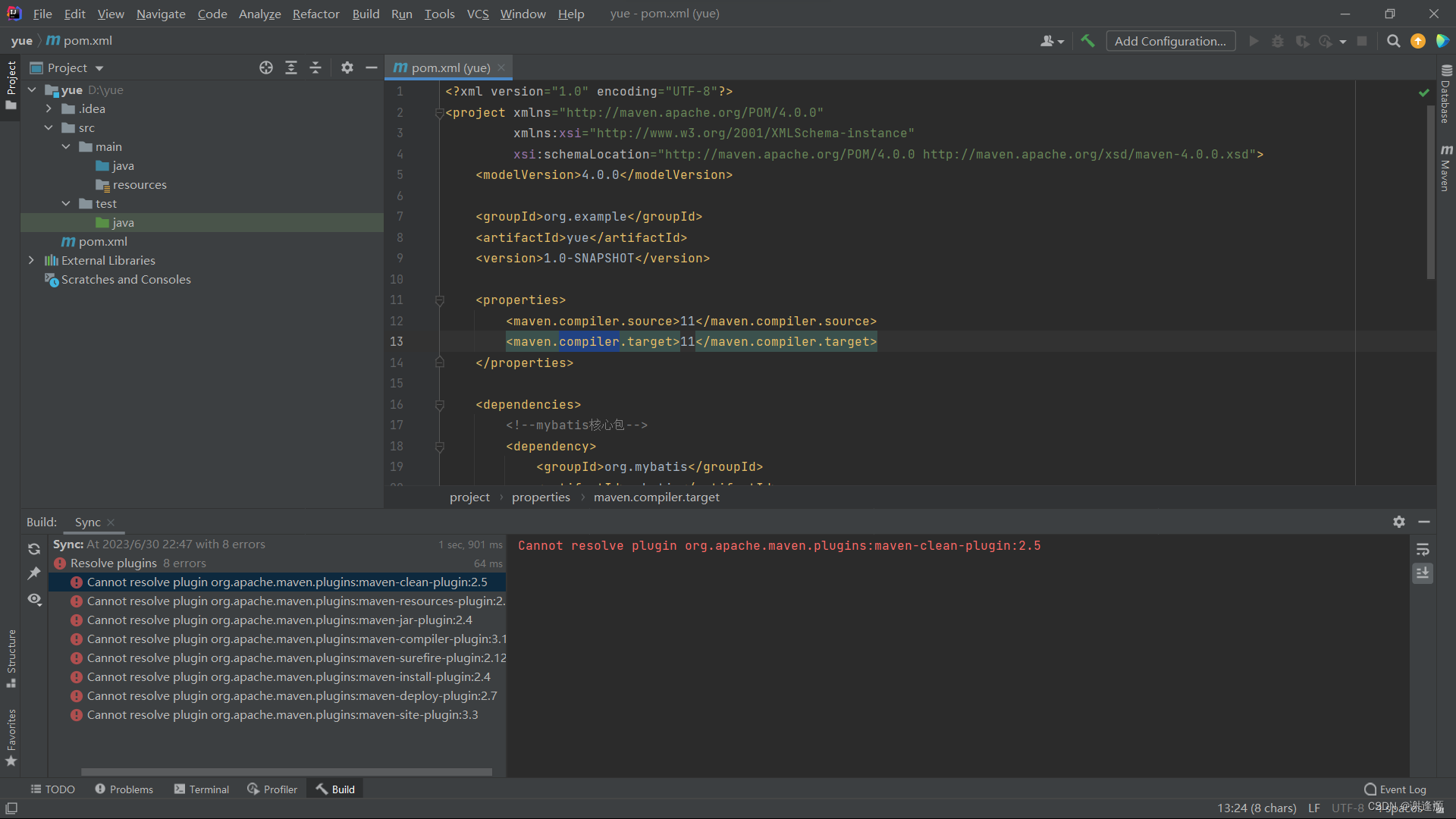Open Project panel settings gear
This screenshot has width=1456, height=819.
[x=347, y=67]
